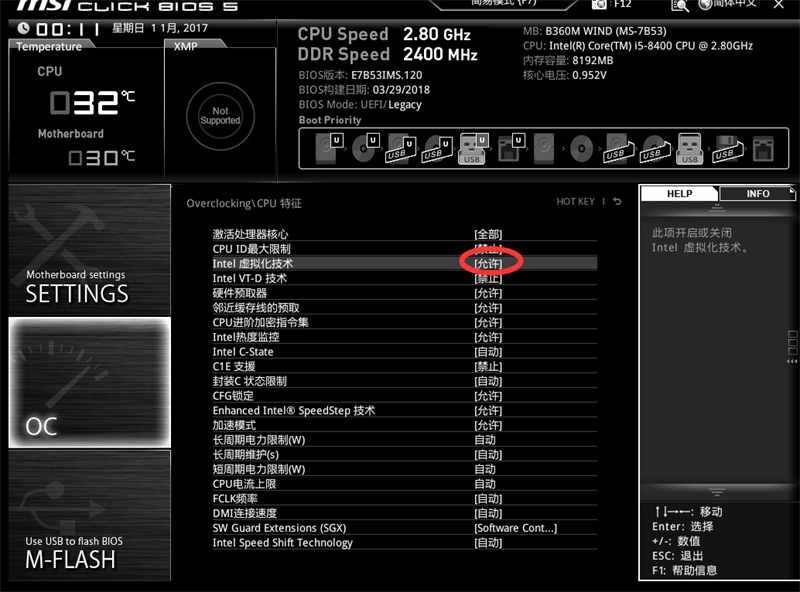Select the legacy hard disk boot icon
800x592 pixels.
[x=544, y=149]
